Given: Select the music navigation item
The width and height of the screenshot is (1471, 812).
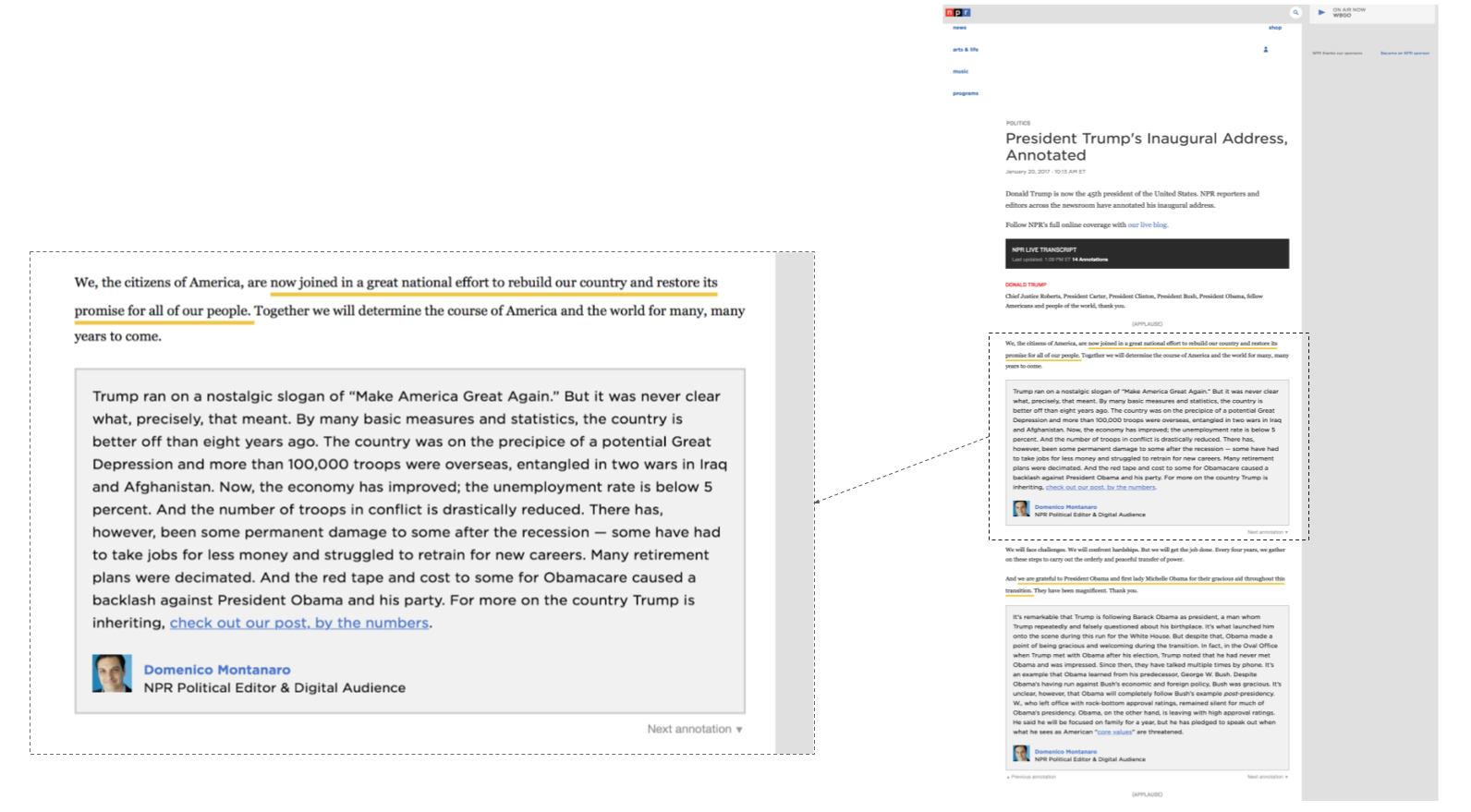Looking at the screenshot, I should point(961,71).
